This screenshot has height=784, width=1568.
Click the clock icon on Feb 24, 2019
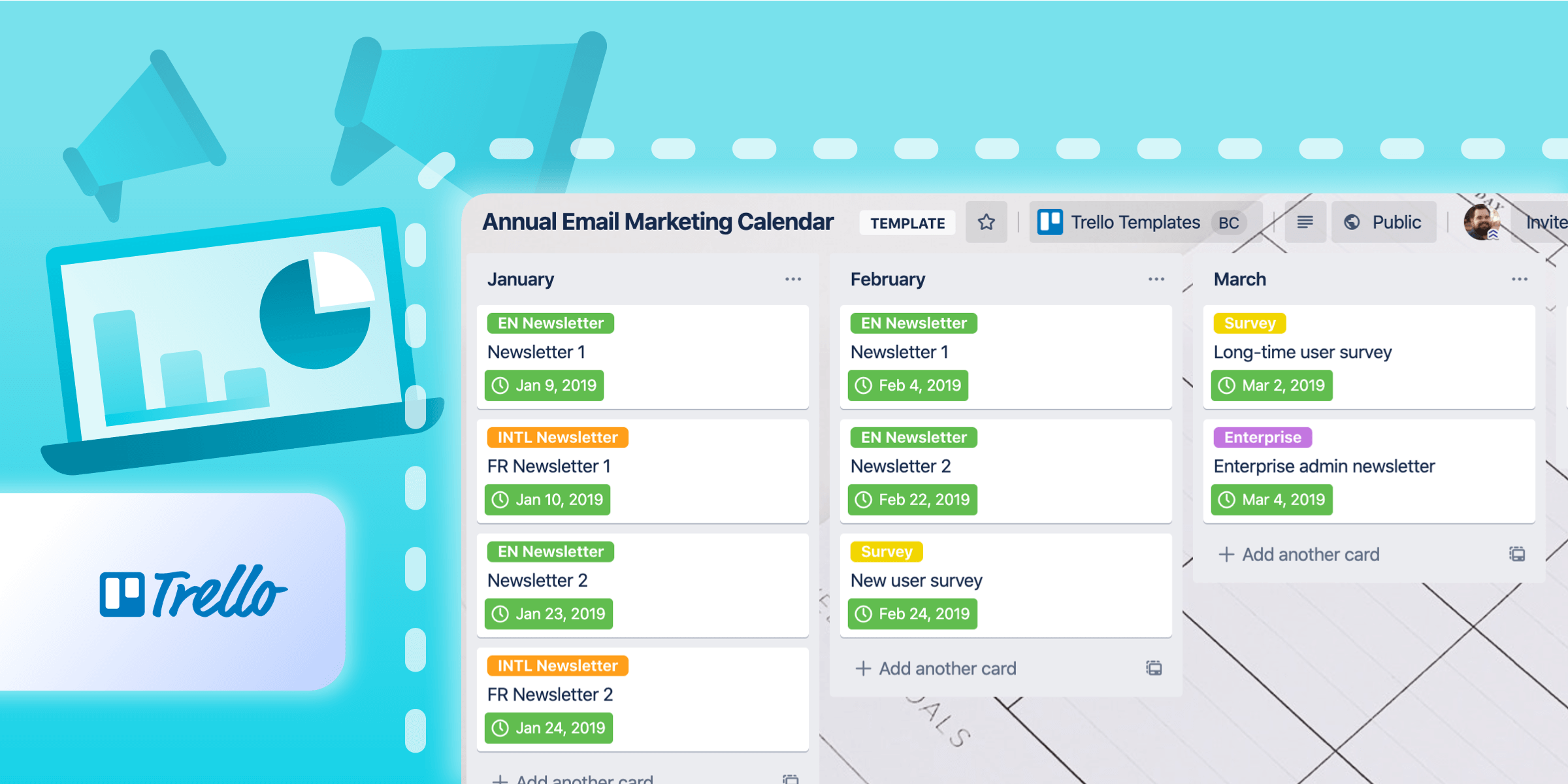pos(863,614)
